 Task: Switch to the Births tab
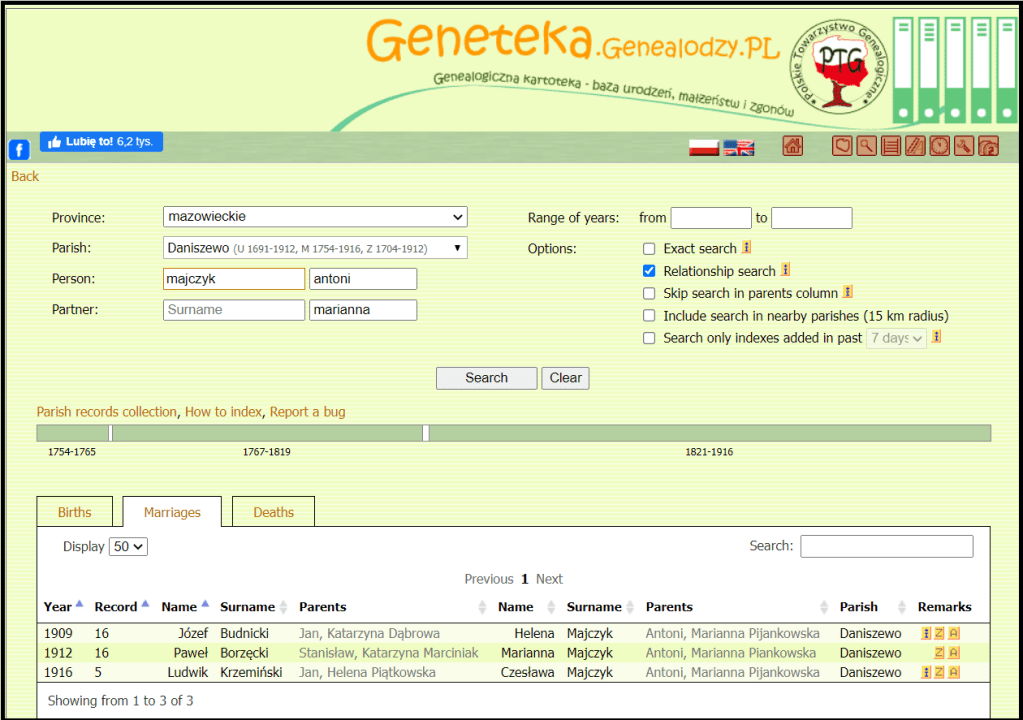pos(75,512)
